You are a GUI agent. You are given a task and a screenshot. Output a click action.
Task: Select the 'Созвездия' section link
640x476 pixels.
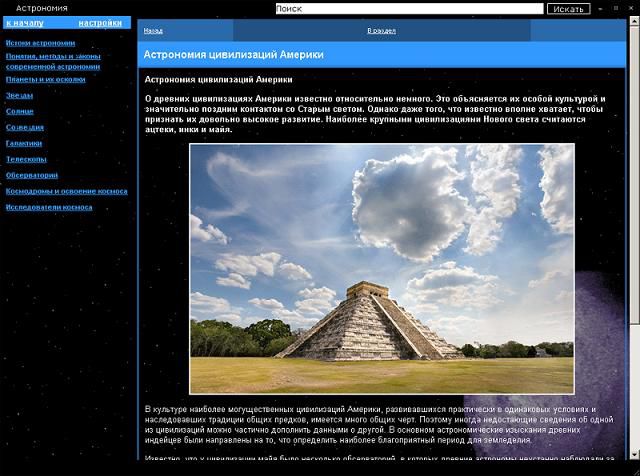(x=25, y=127)
